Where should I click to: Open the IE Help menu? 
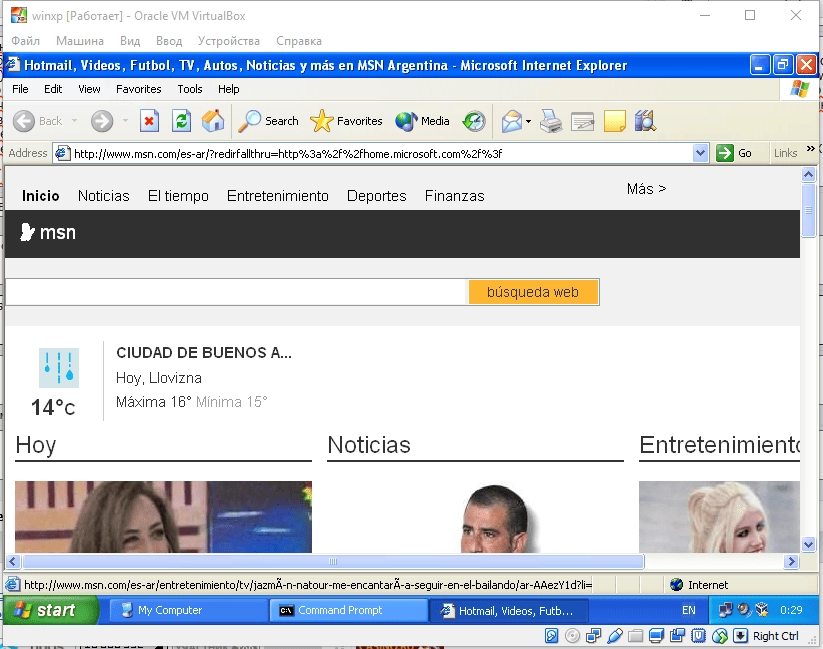(x=228, y=89)
